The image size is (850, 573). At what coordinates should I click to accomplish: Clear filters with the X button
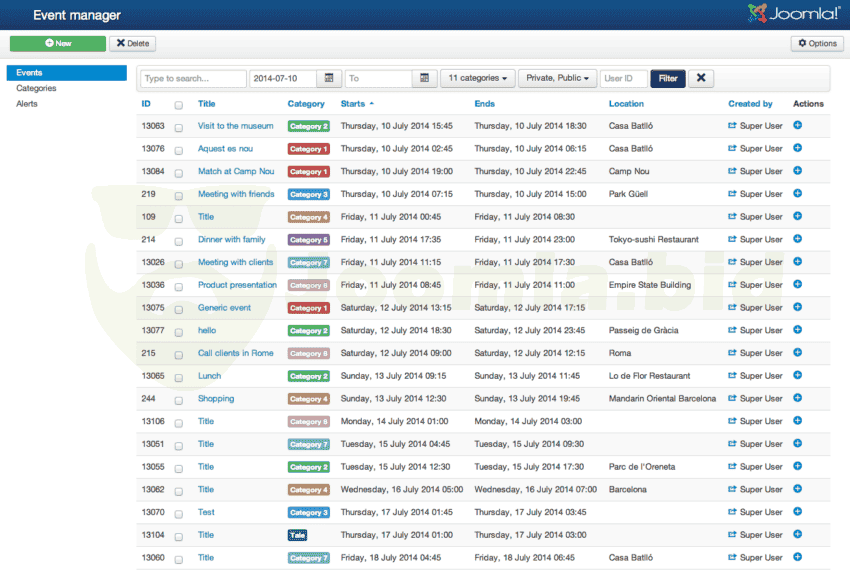pyautogui.click(x=700, y=78)
